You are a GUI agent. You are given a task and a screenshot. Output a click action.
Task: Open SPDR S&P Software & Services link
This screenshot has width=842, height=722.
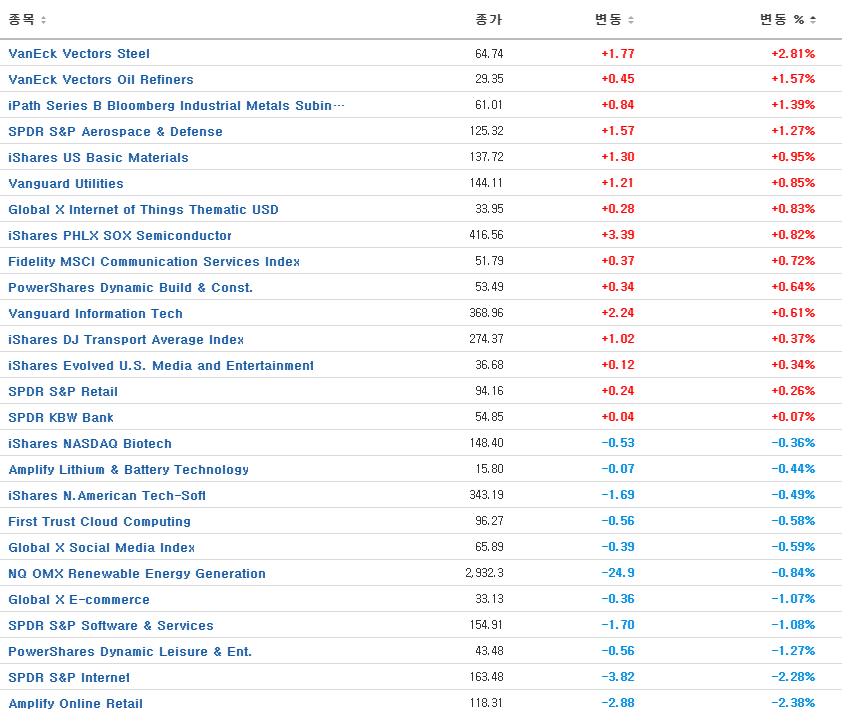click(111, 626)
